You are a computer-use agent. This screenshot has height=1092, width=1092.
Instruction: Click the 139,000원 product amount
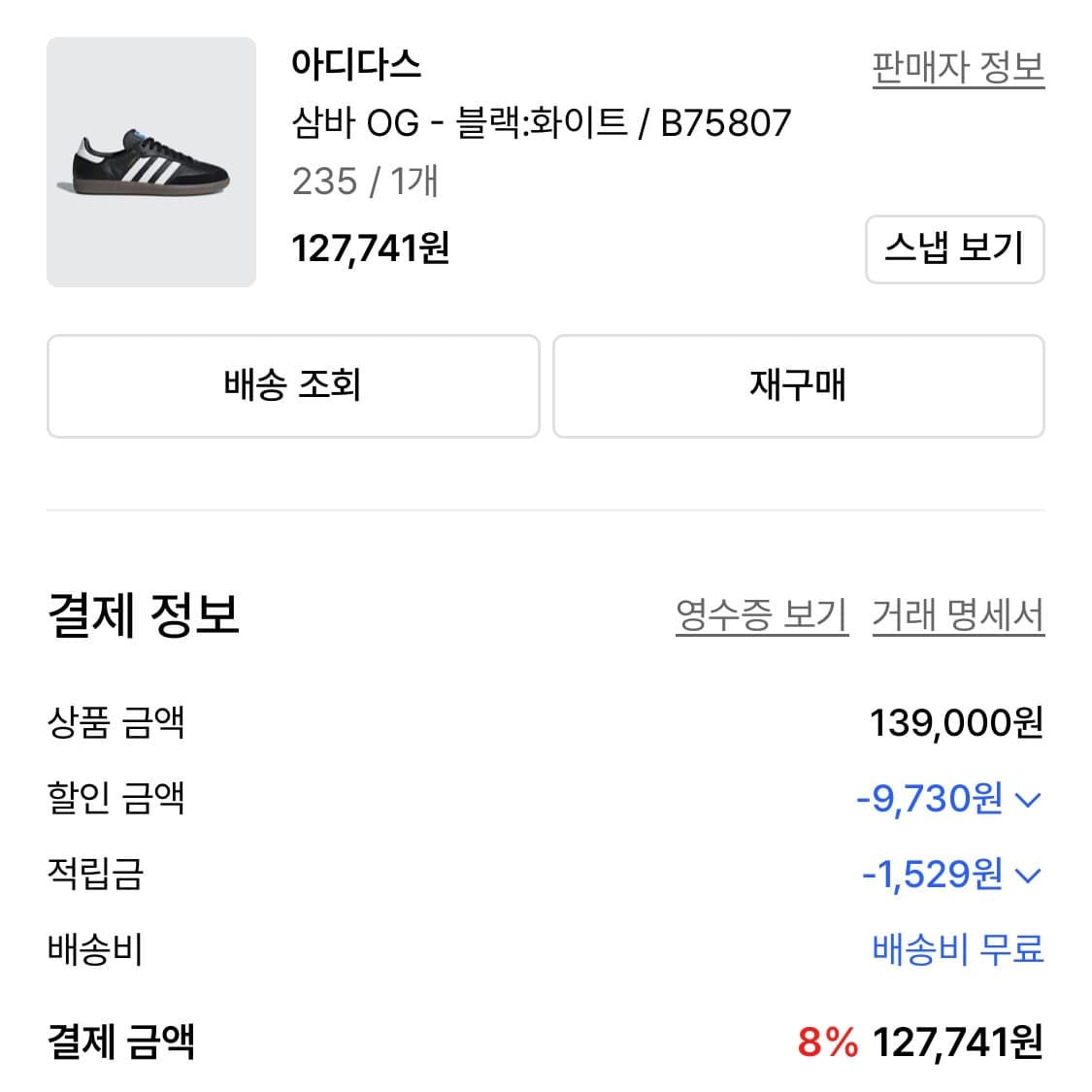tap(955, 723)
